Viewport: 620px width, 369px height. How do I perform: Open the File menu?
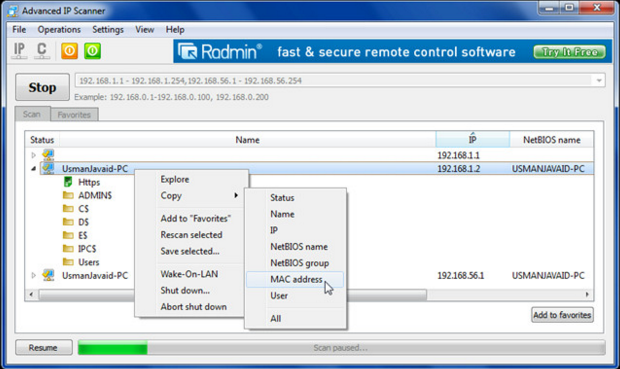[x=19, y=30]
